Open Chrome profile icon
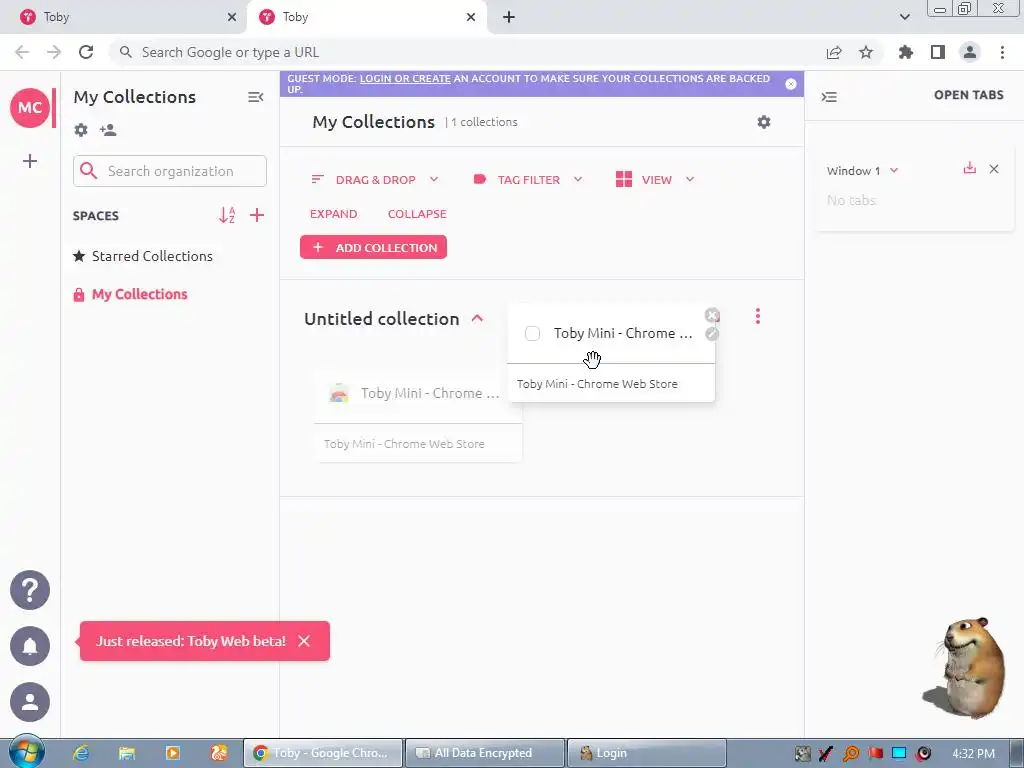 click(x=970, y=52)
